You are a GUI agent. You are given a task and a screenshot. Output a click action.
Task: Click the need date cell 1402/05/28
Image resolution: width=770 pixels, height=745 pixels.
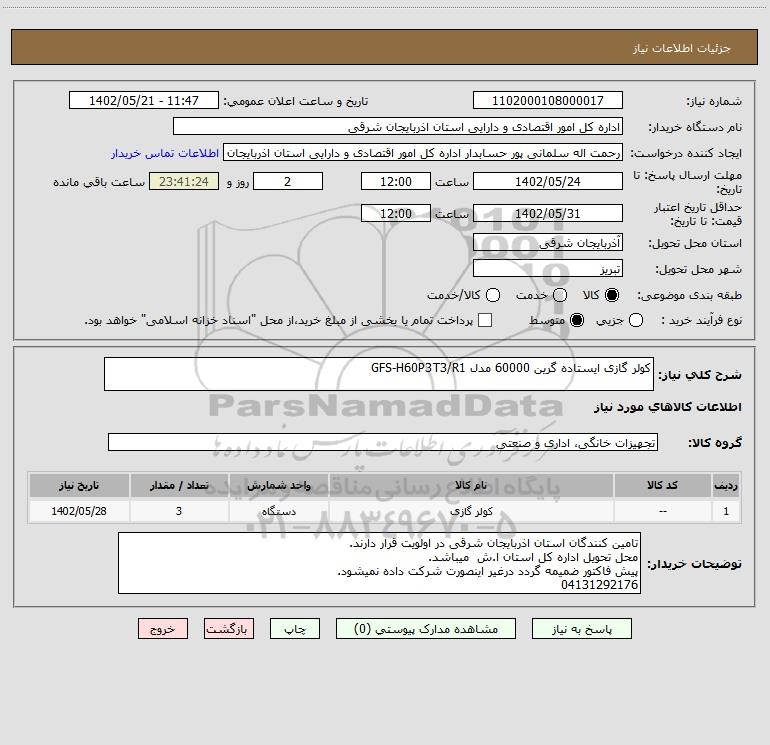coord(79,511)
